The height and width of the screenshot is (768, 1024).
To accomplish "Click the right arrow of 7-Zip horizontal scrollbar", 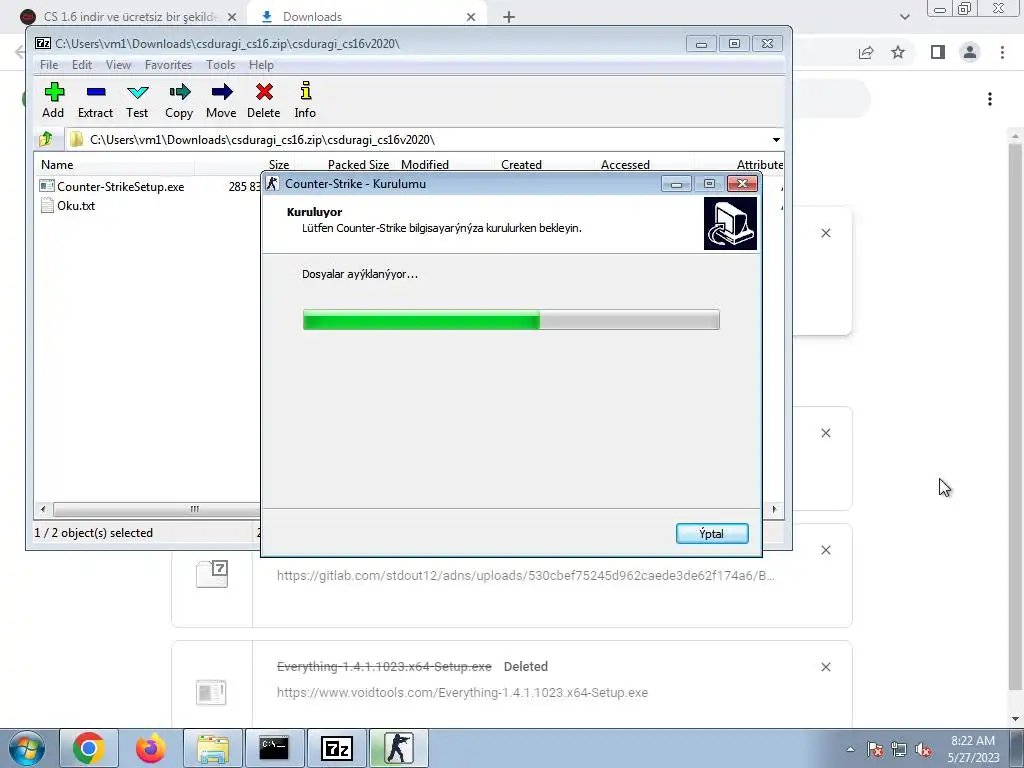I will coord(775,509).
